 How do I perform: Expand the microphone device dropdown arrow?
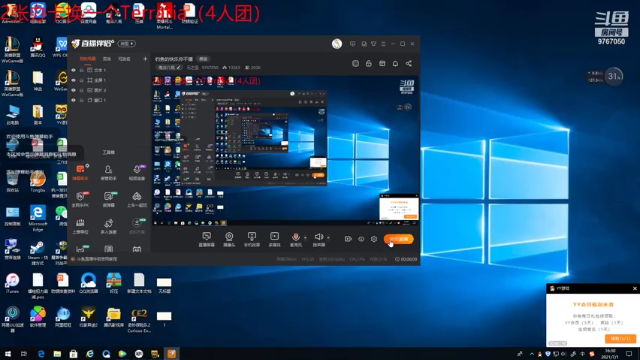pyautogui.click(x=305, y=238)
